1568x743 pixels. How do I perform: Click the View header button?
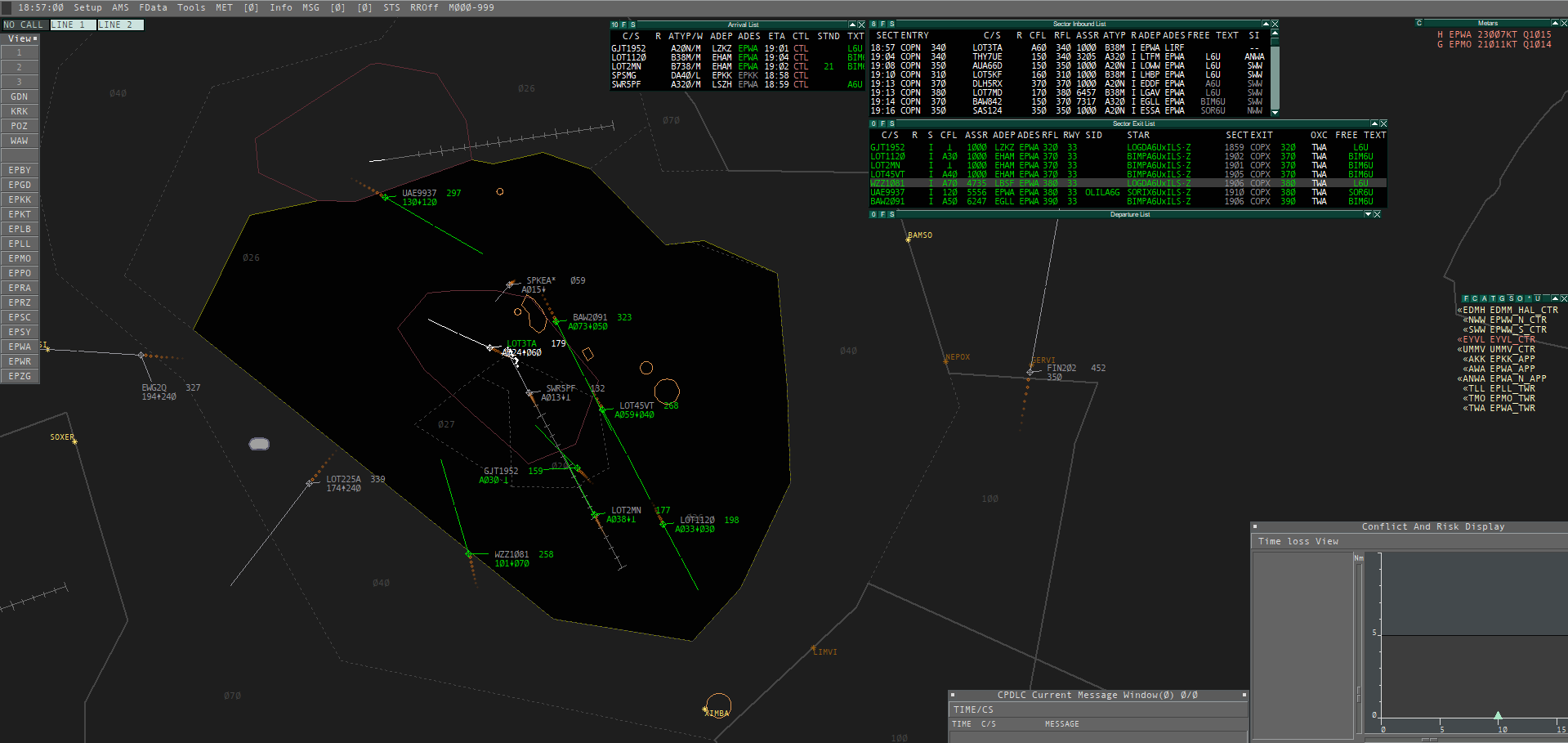coord(20,38)
